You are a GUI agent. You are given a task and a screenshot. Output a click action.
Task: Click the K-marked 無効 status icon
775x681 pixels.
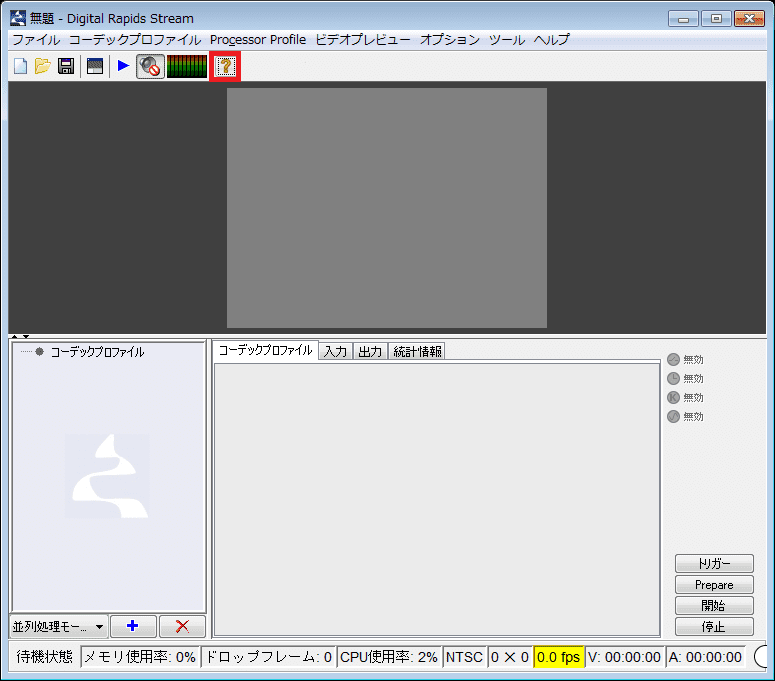coord(673,397)
